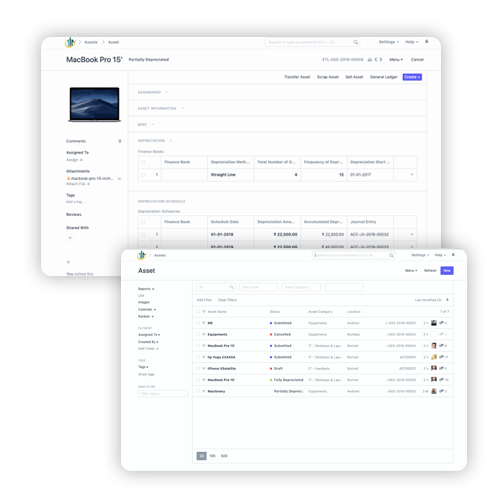This screenshot has height=500, width=500.
Task: Open Calendar view menu in sidebar
Action: click(x=147, y=309)
